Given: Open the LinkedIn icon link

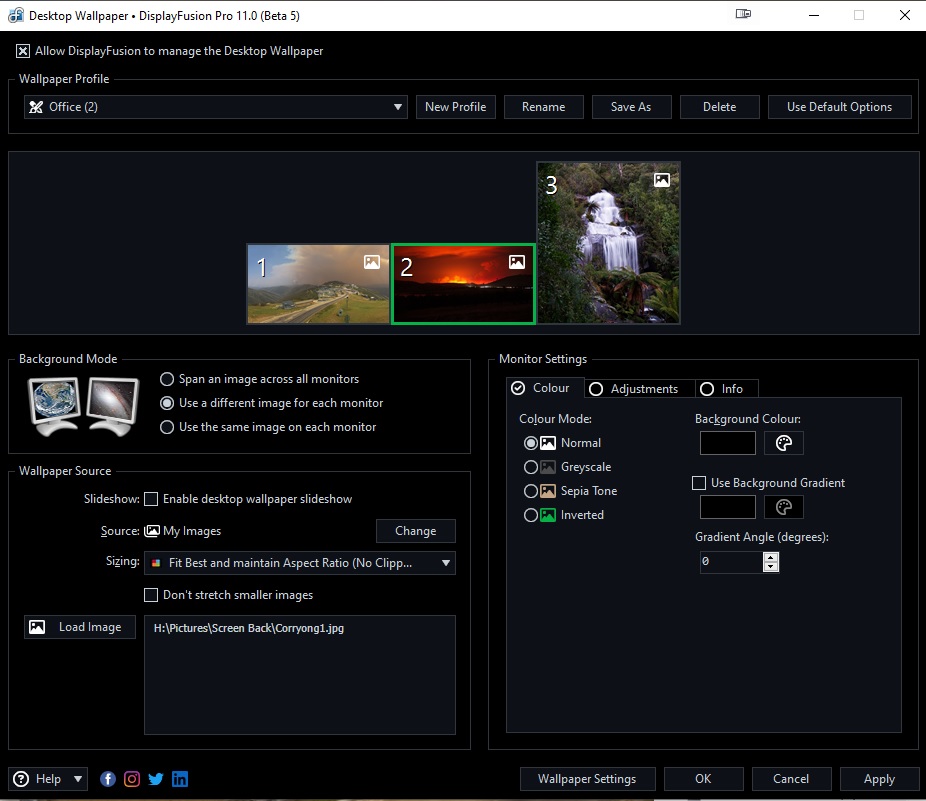Looking at the screenshot, I should point(180,779).
